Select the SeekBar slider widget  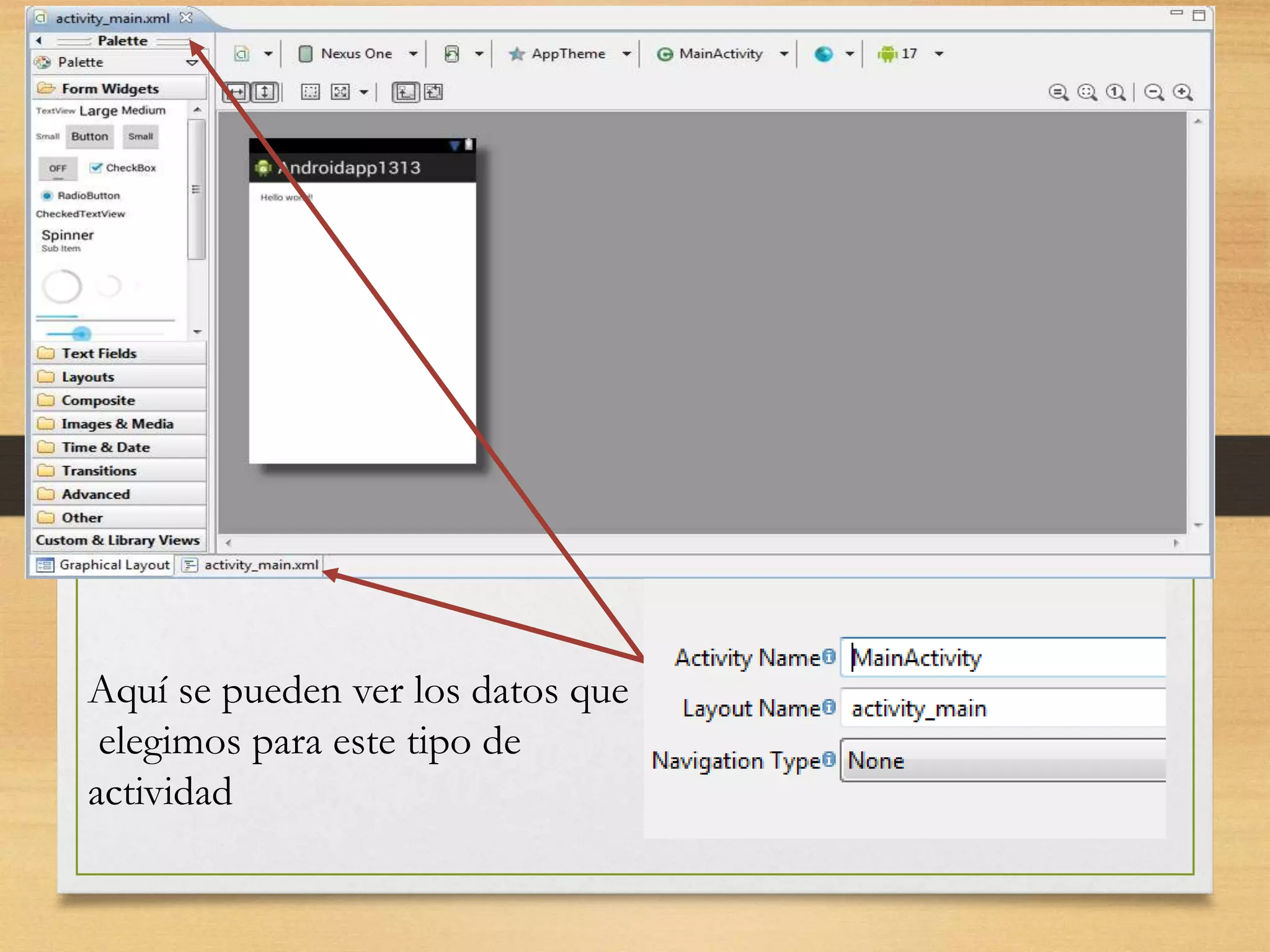pyautogui.click(x=104, y=334)
